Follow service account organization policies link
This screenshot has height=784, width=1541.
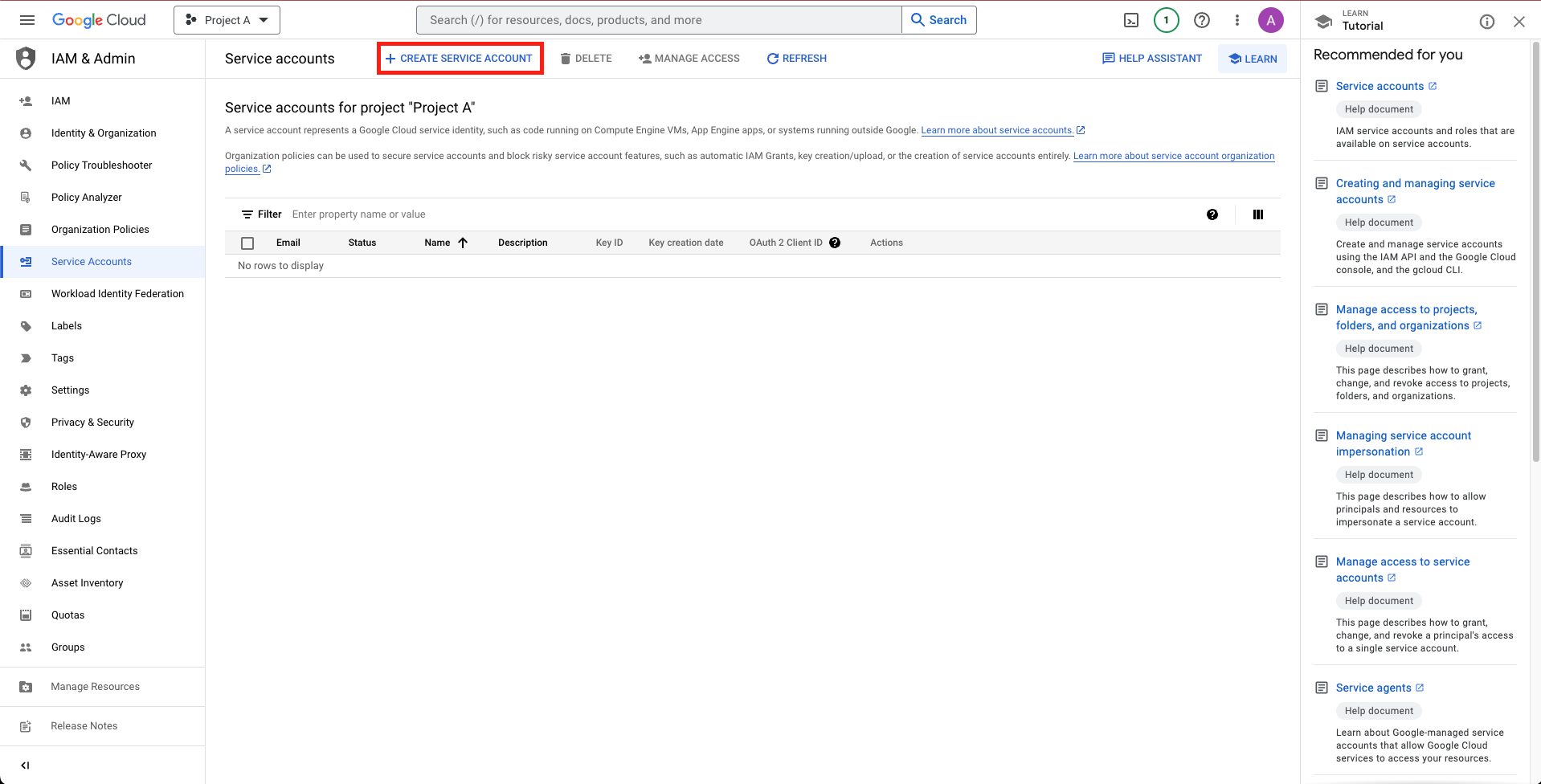pyautogui.click(x=1174, y=156)
